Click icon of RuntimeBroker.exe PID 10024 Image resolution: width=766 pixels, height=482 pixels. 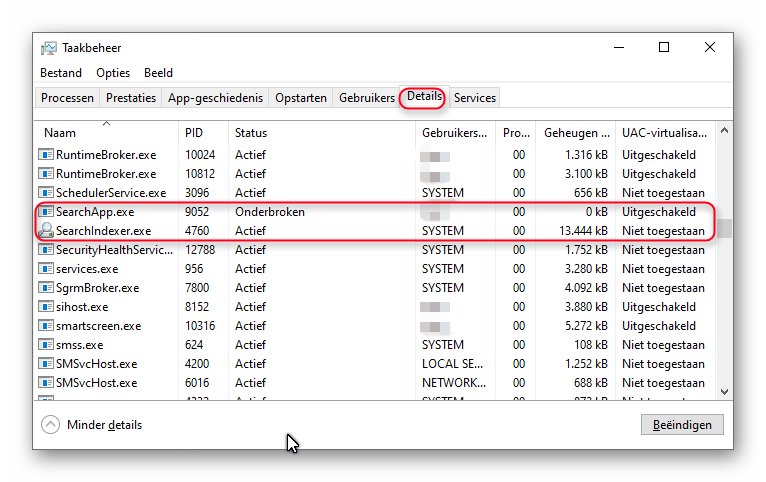coord(46,154)
